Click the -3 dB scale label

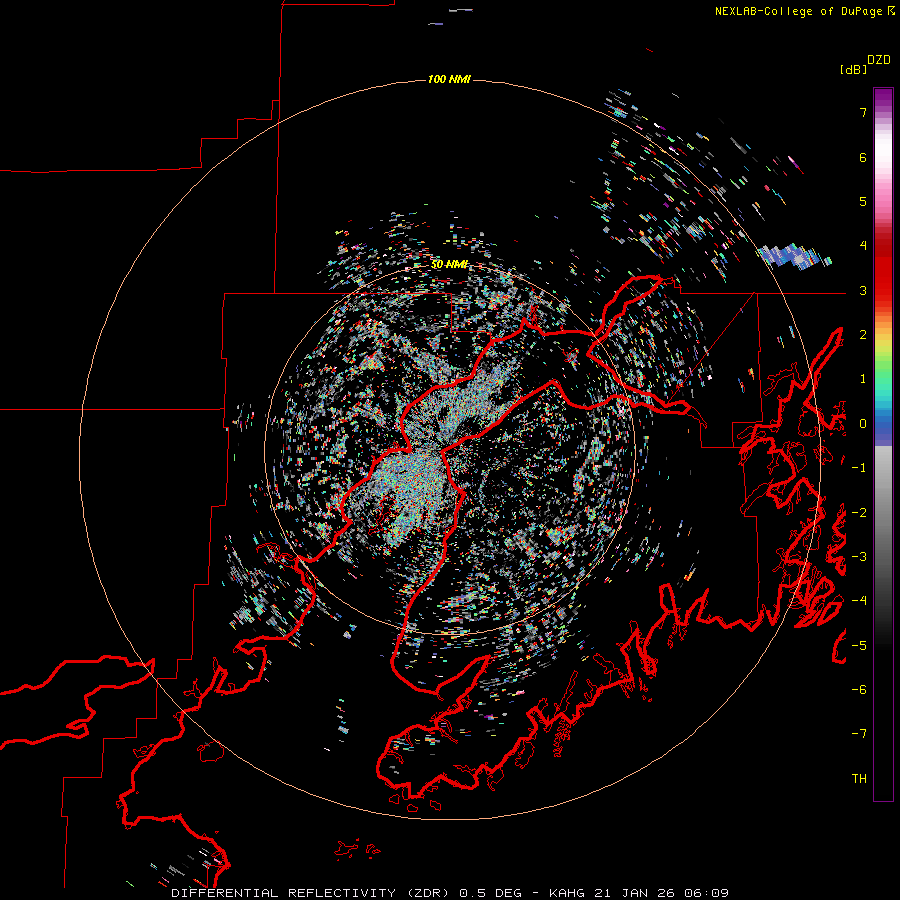pyautogui.click(x=859, y=557)
